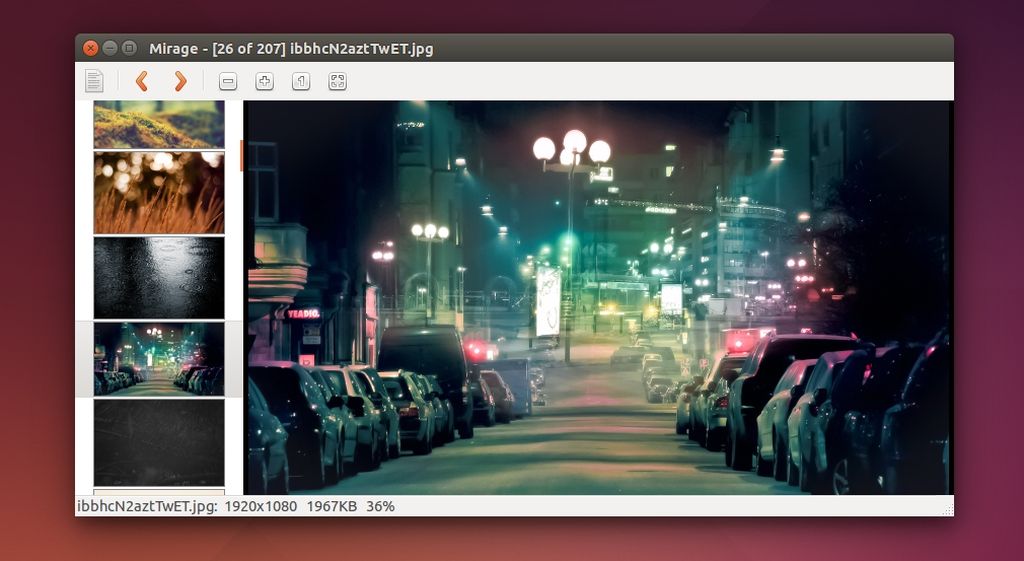The height and width of the screenshot is (561, 1024).
Task: Select the partially visible bottom thumbnail
Action: tap(159, 491)
